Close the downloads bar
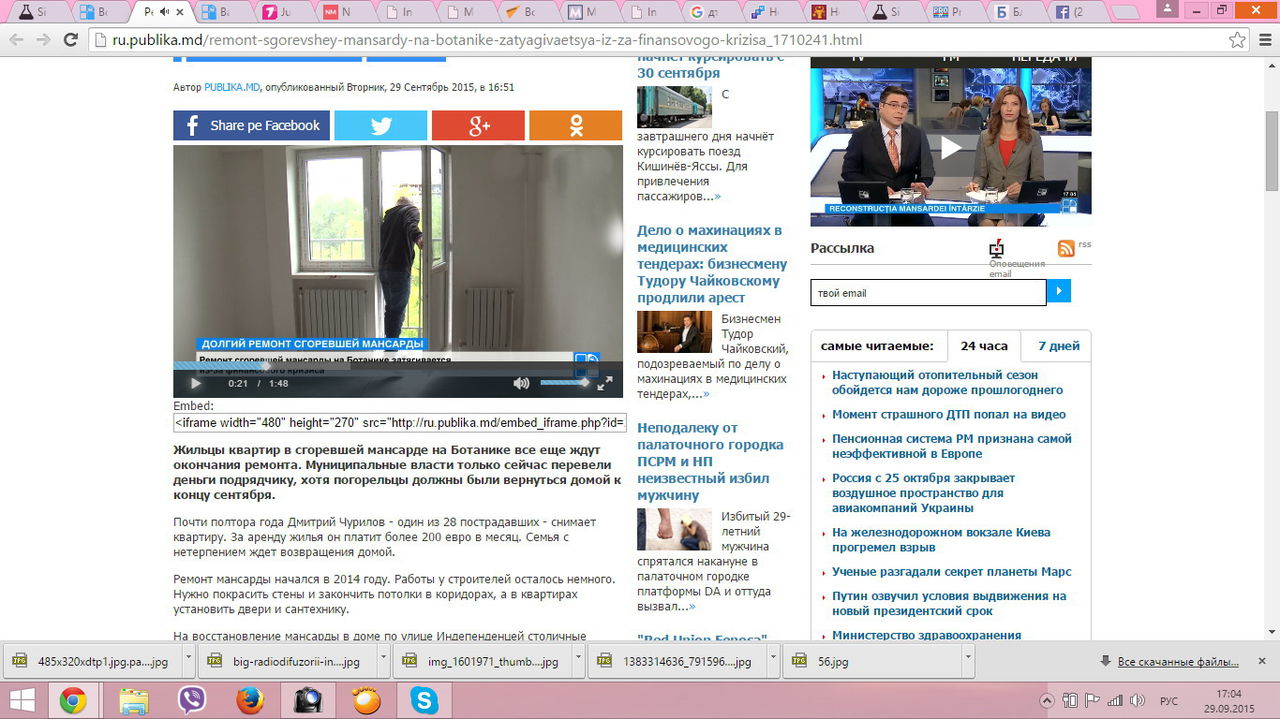Screen dimensions: 1280x719 tap(1262, 661)
